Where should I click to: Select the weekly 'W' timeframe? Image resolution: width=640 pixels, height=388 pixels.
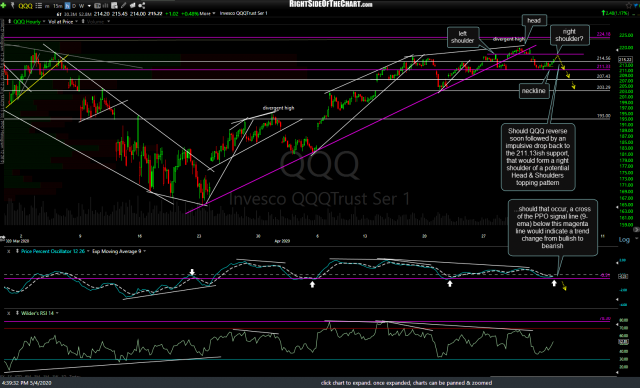[x=82, y=6]
